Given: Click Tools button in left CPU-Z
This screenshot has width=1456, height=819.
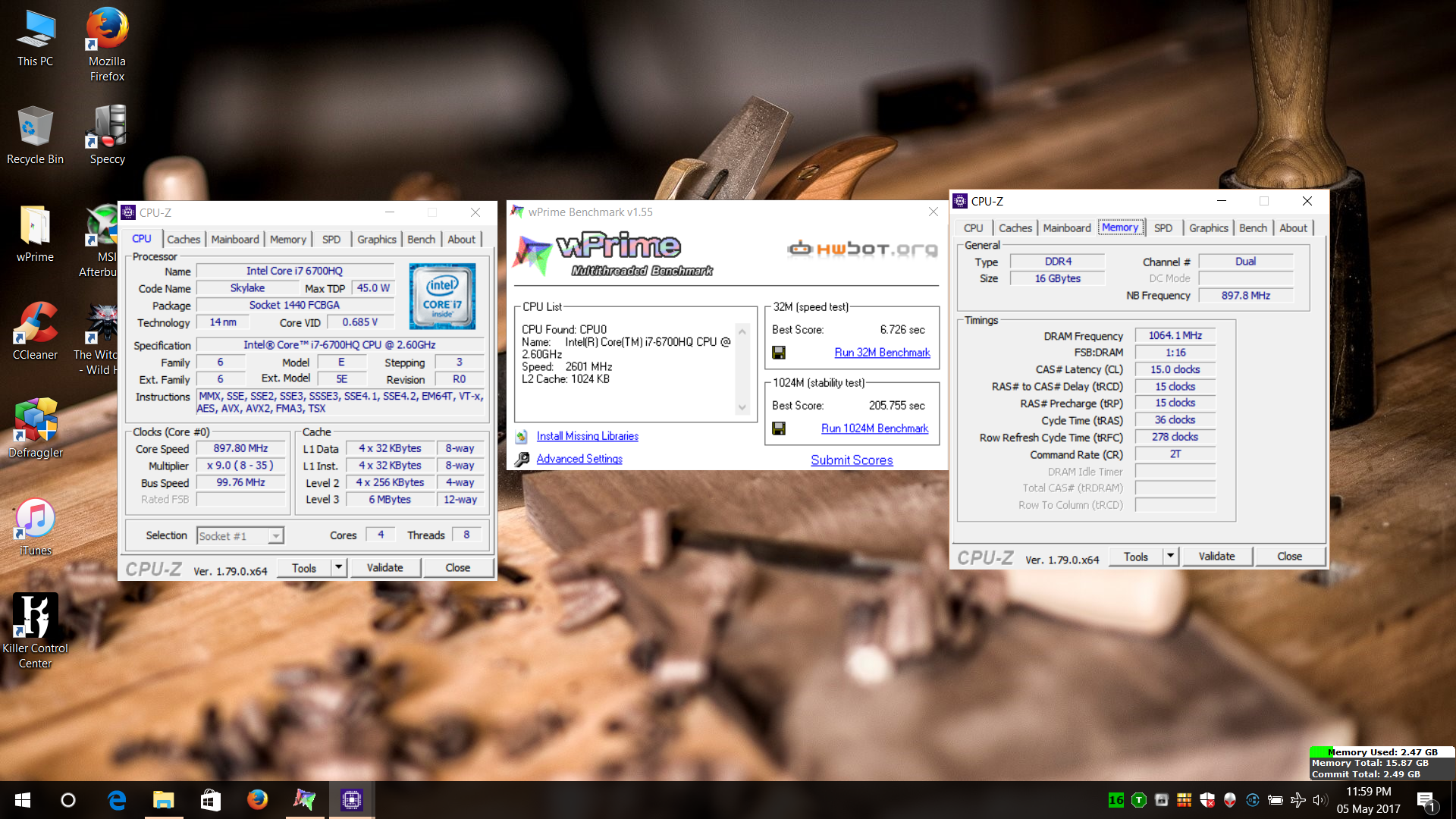Looking at the screenshot, I should pos(304,567).
